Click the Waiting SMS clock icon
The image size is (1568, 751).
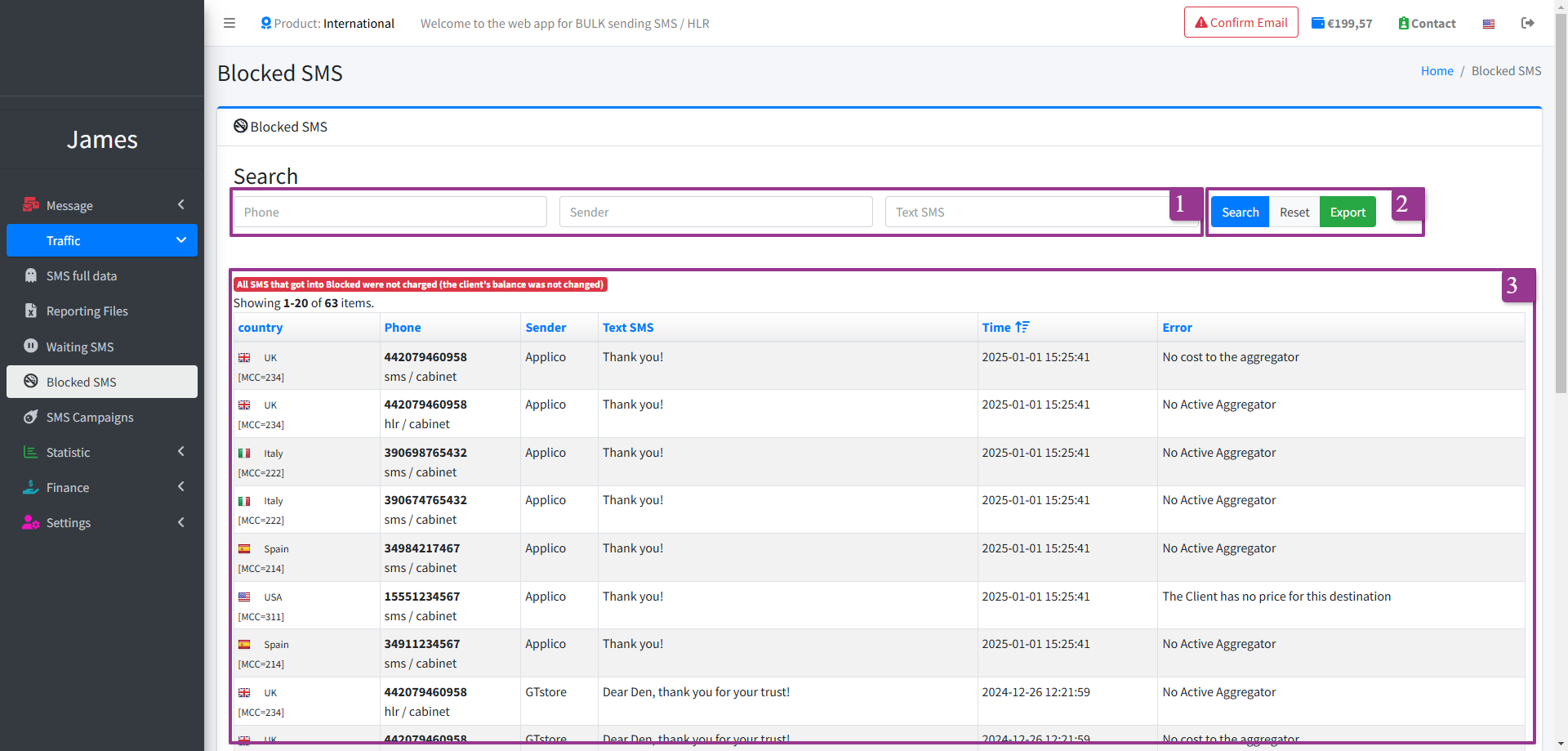coord(31,346)
